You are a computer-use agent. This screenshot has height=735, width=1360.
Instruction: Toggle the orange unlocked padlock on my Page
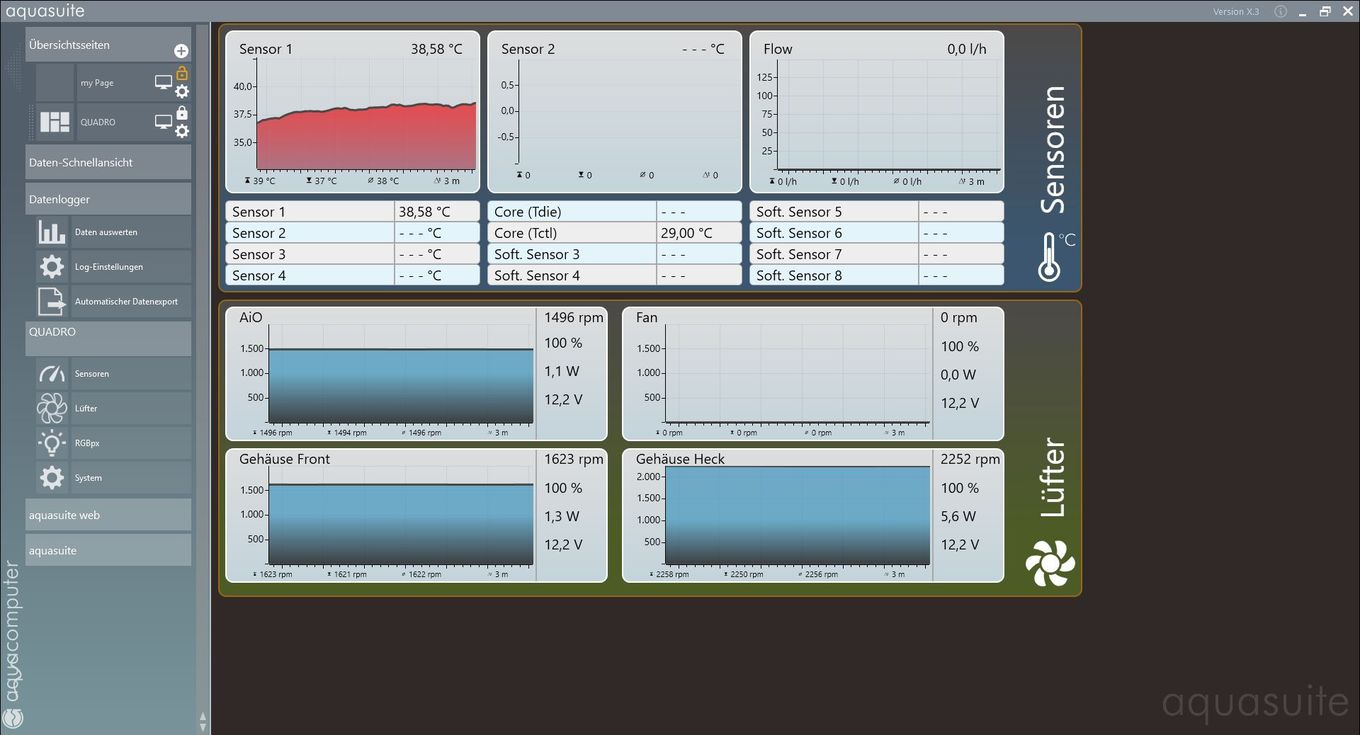coord(182,73)
